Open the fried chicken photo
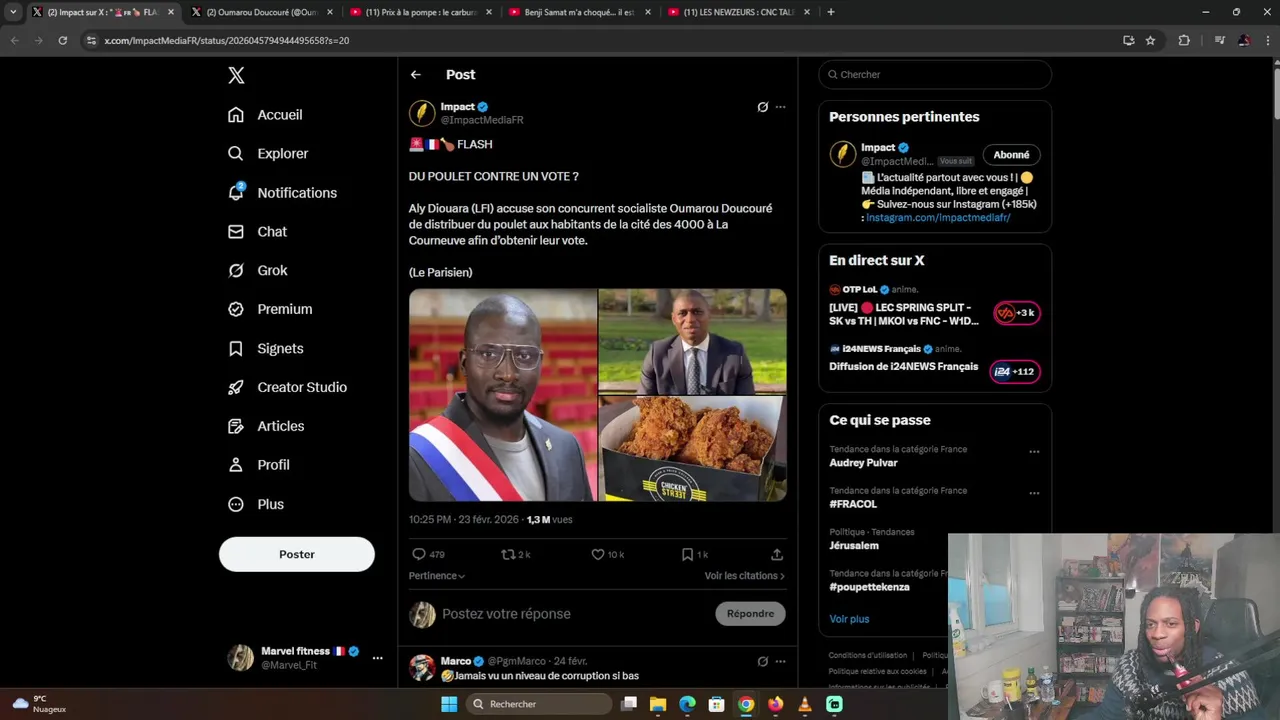 pyautogui.click(x=693, y=449)
